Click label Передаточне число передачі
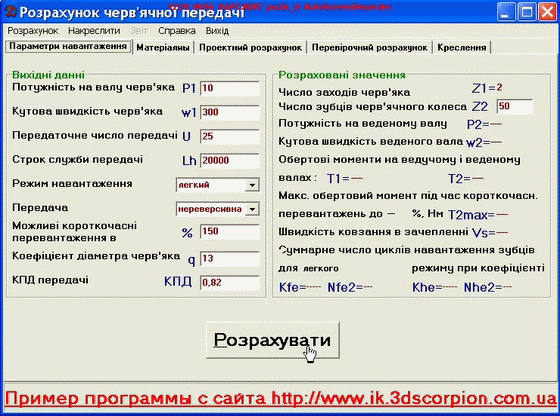 click(95, 135)
